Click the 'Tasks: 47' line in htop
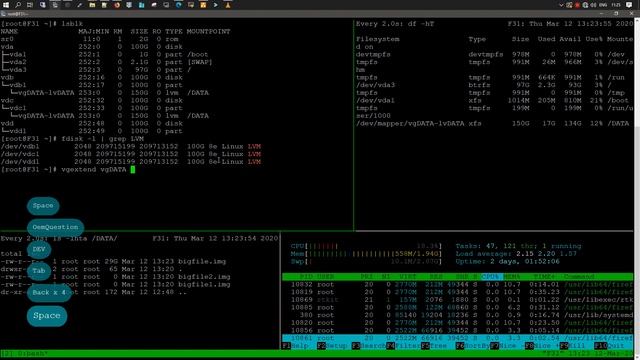This screenshot has height=360, width=640. (518, 246)
